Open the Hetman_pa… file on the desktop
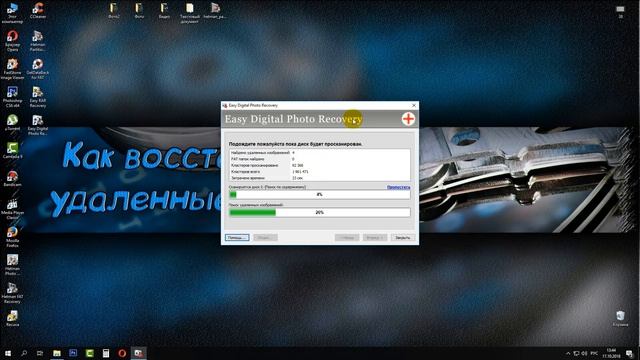The image size is (640, 360). point(215,11)
